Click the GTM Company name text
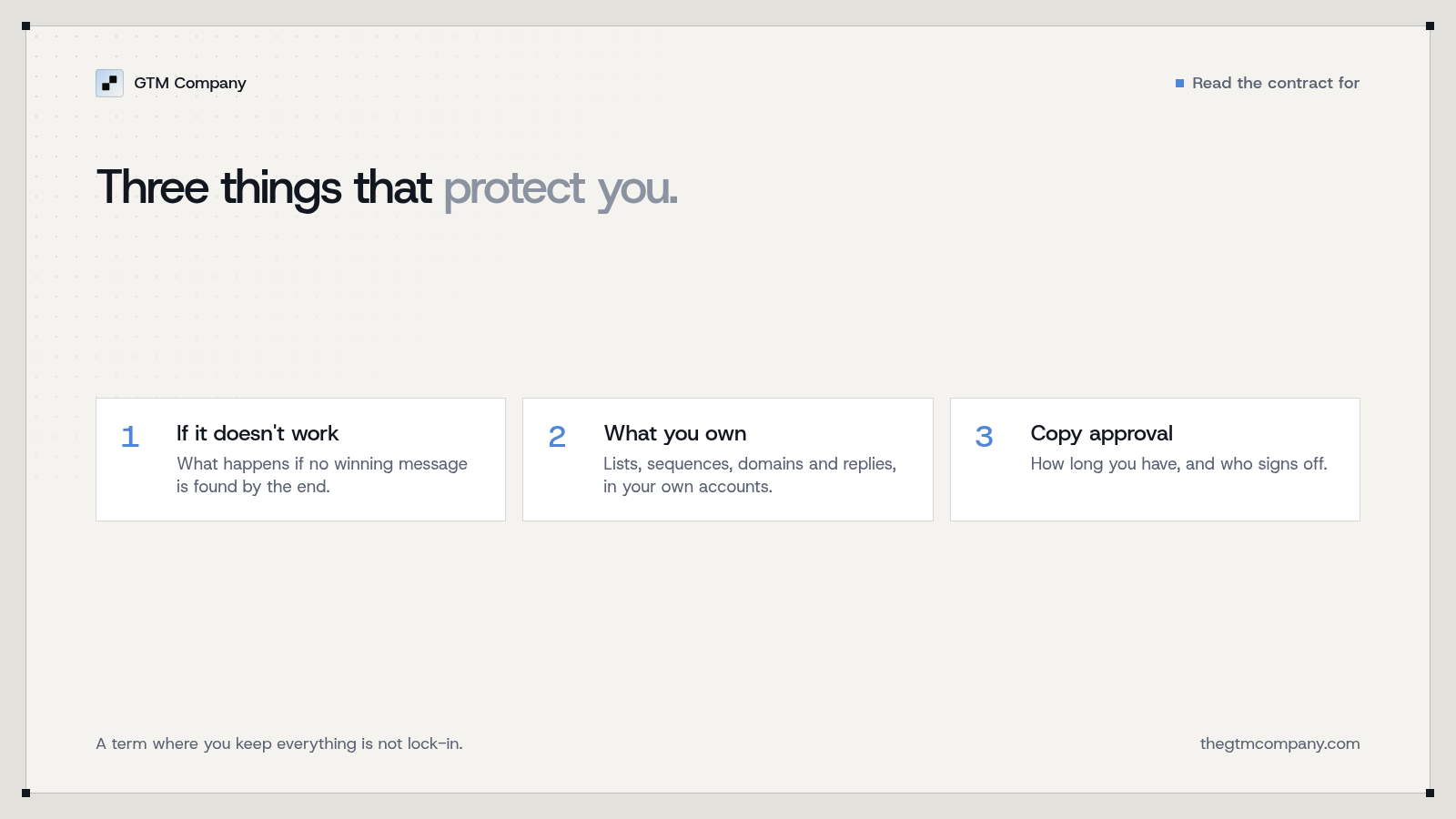 pyautogui.click(x=190, y=83)
